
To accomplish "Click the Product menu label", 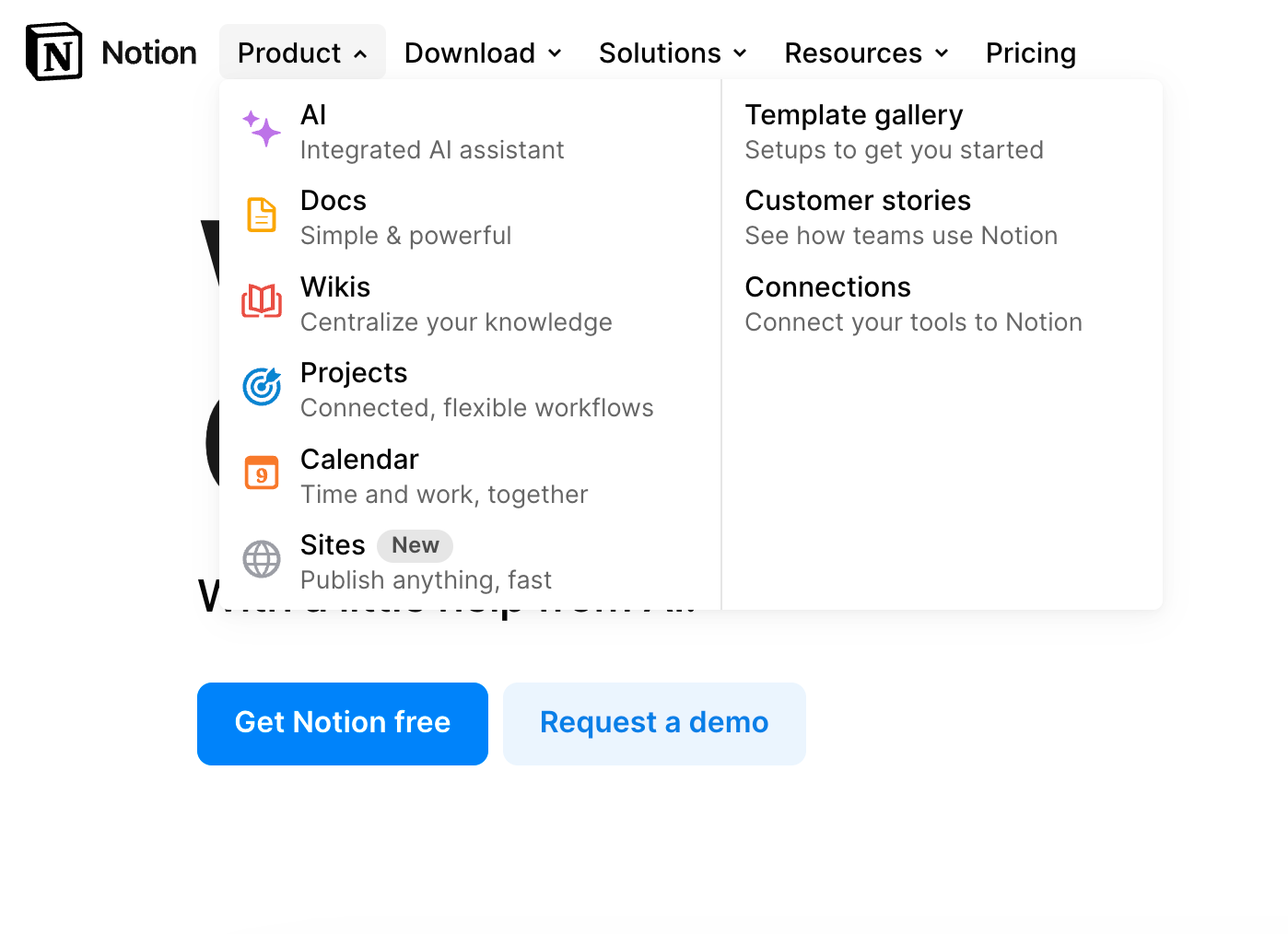I will 289,53.
